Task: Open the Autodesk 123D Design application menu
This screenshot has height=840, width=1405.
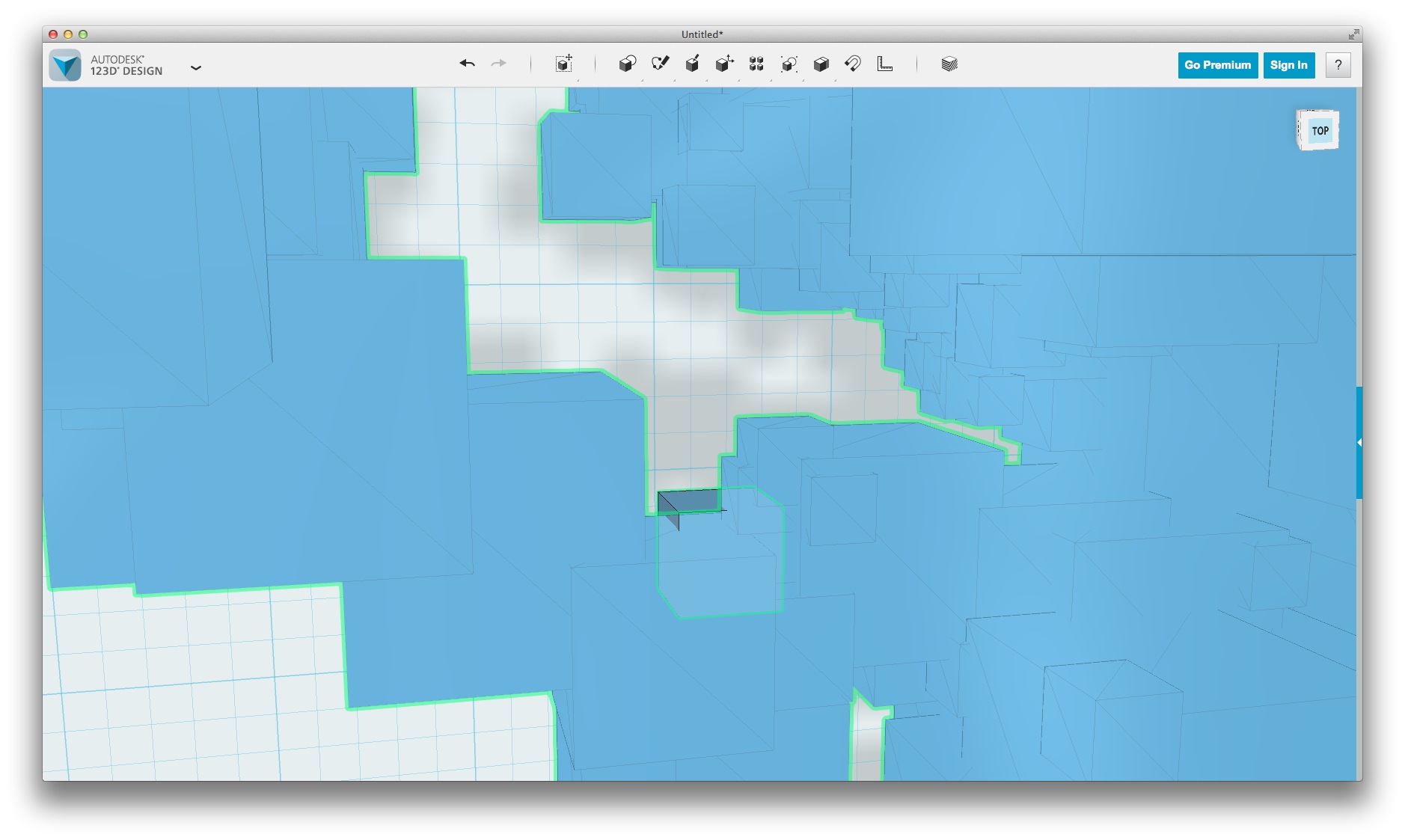Action: pyautogui.click(x=196, y=67)
